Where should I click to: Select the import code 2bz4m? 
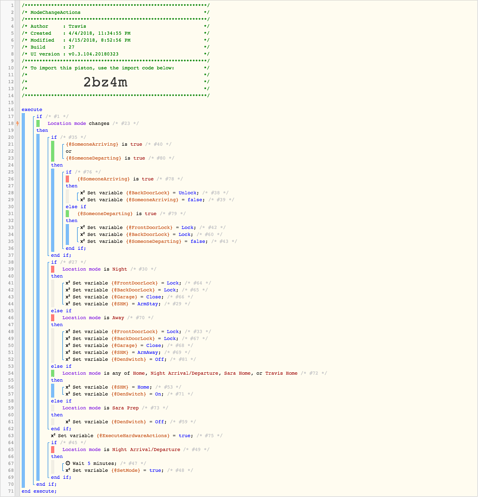click(105, 82)
